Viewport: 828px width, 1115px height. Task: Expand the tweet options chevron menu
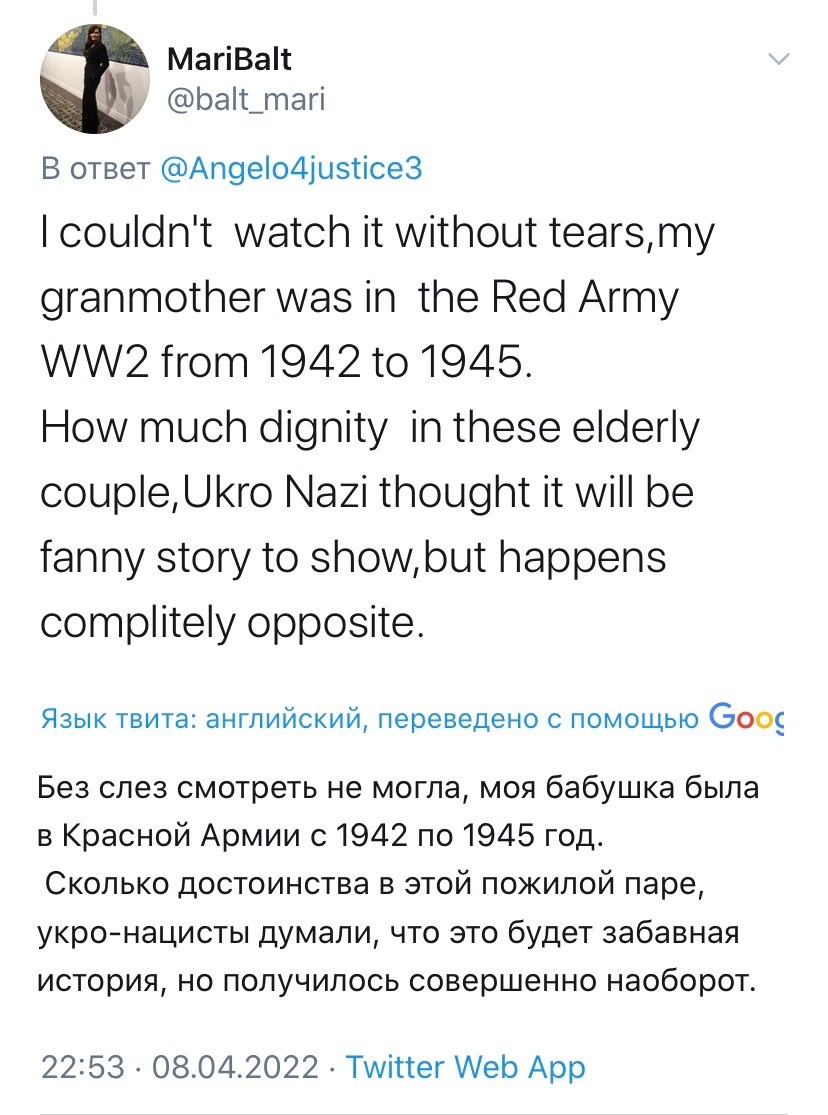tap(780, 59)
